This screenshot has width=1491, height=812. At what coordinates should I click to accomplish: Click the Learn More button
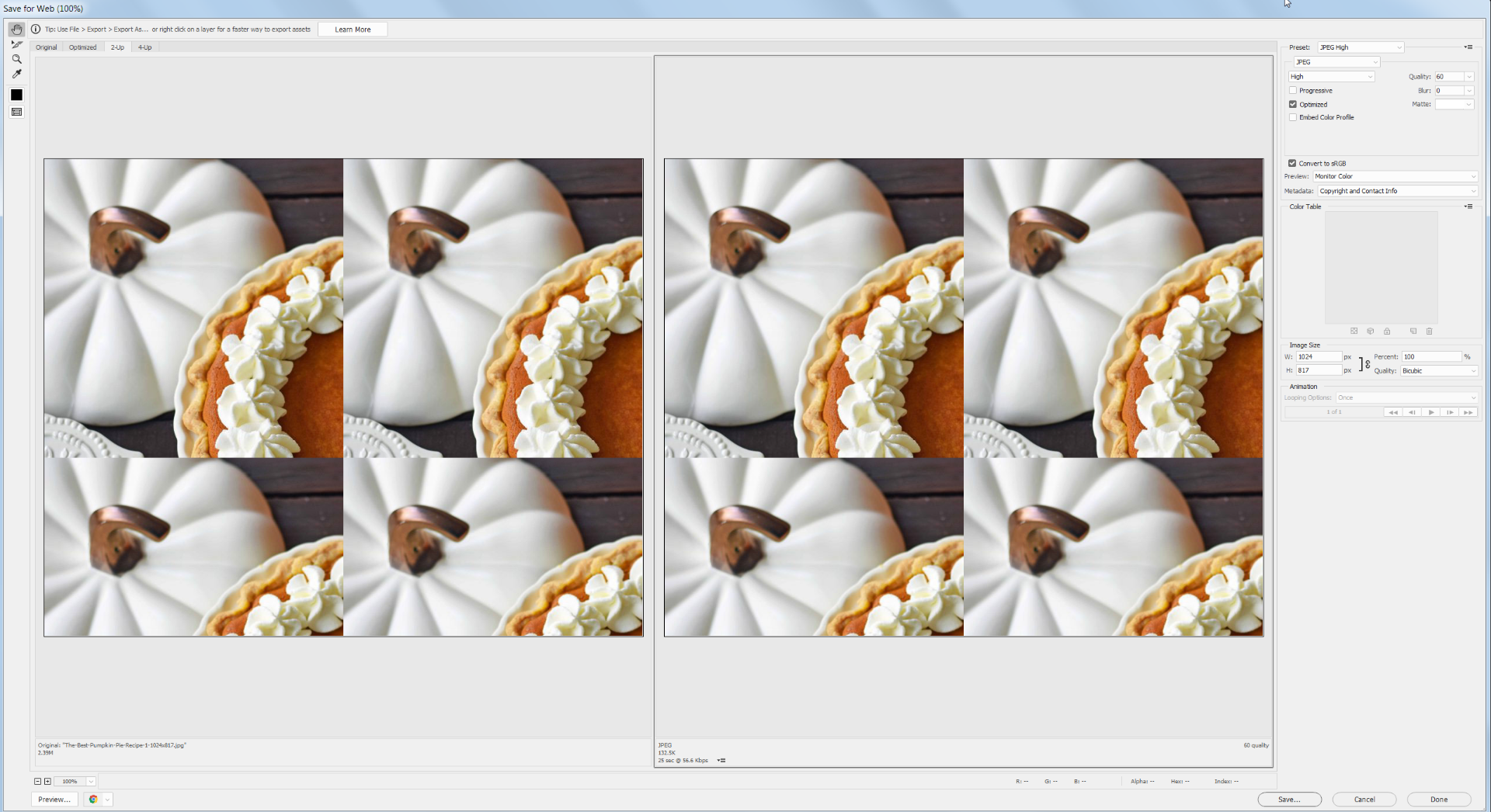point(352,29)
